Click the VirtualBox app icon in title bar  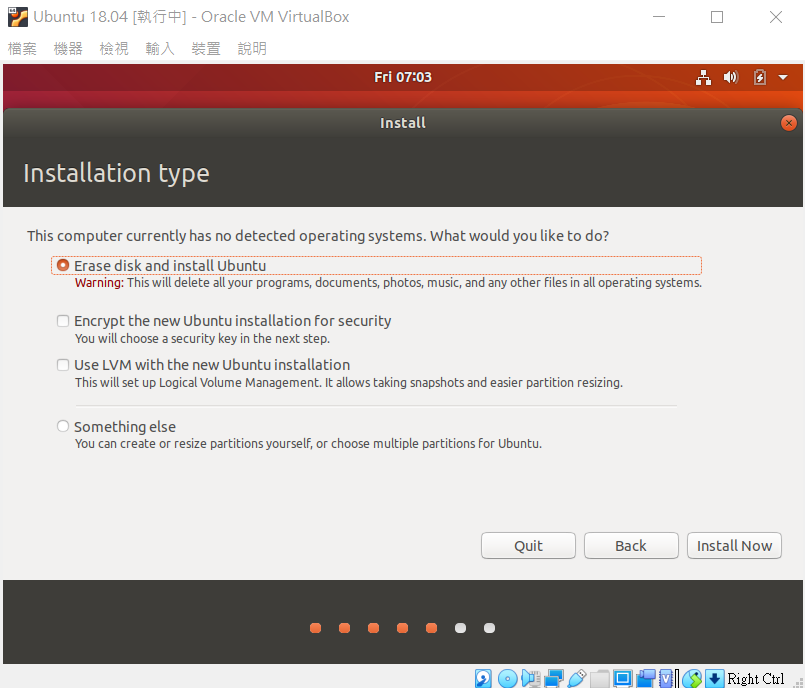point(17,17)
